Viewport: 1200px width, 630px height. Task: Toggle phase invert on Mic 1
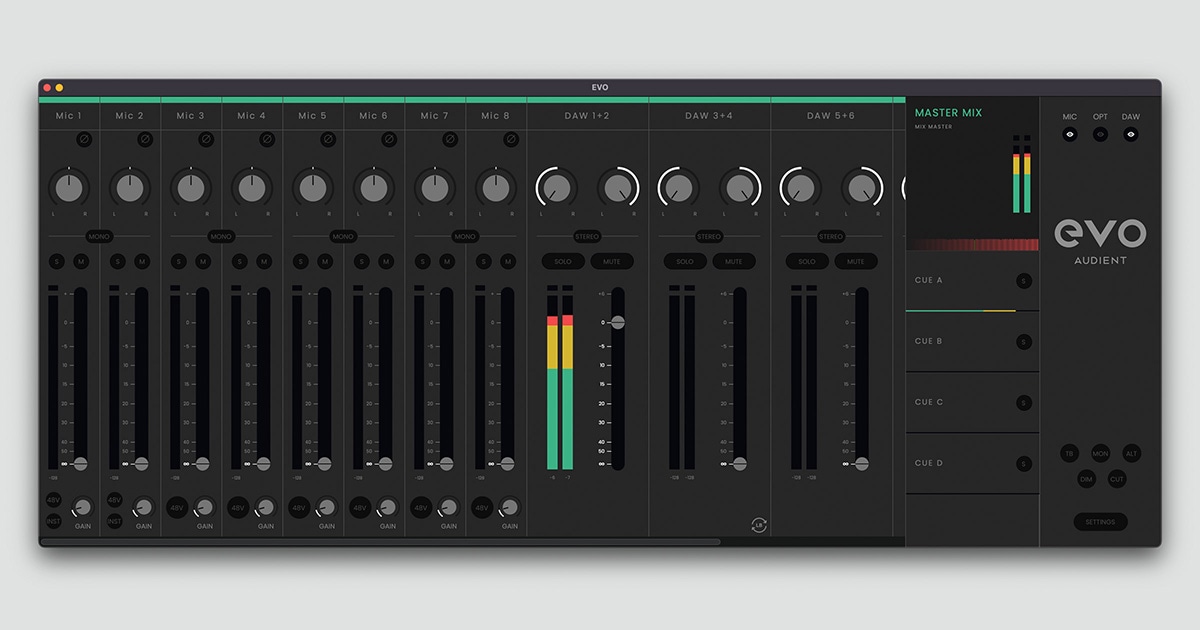[84, 139]
